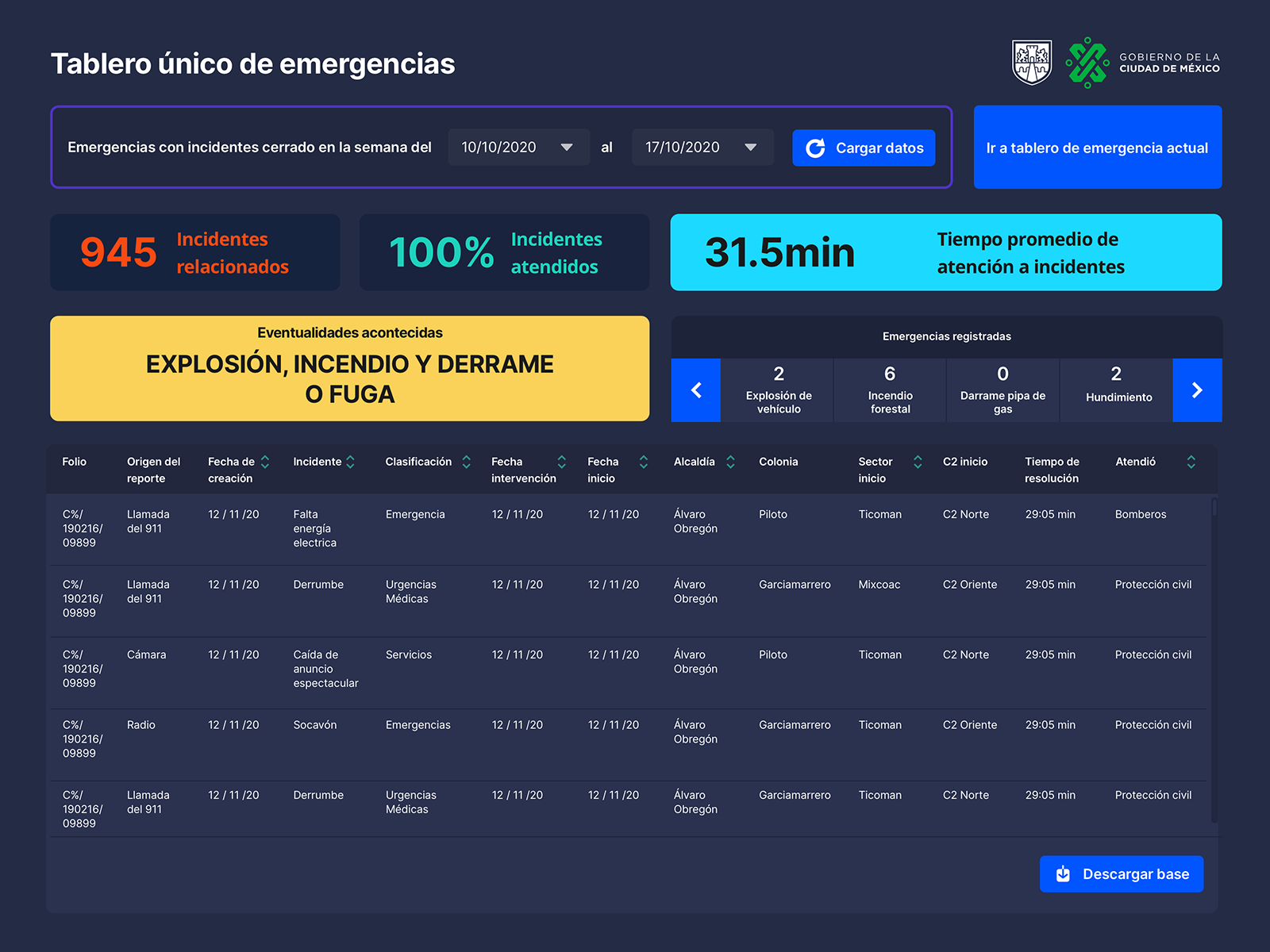
Task: Click the Folio column header
Action: coord(75,462)
